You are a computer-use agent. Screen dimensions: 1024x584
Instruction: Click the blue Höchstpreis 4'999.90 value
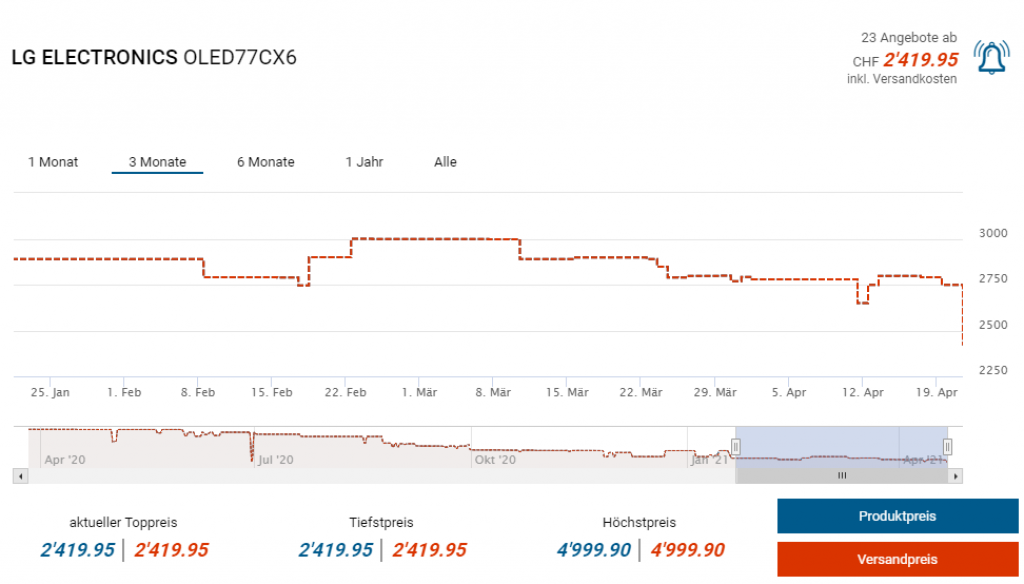[594, 550]
